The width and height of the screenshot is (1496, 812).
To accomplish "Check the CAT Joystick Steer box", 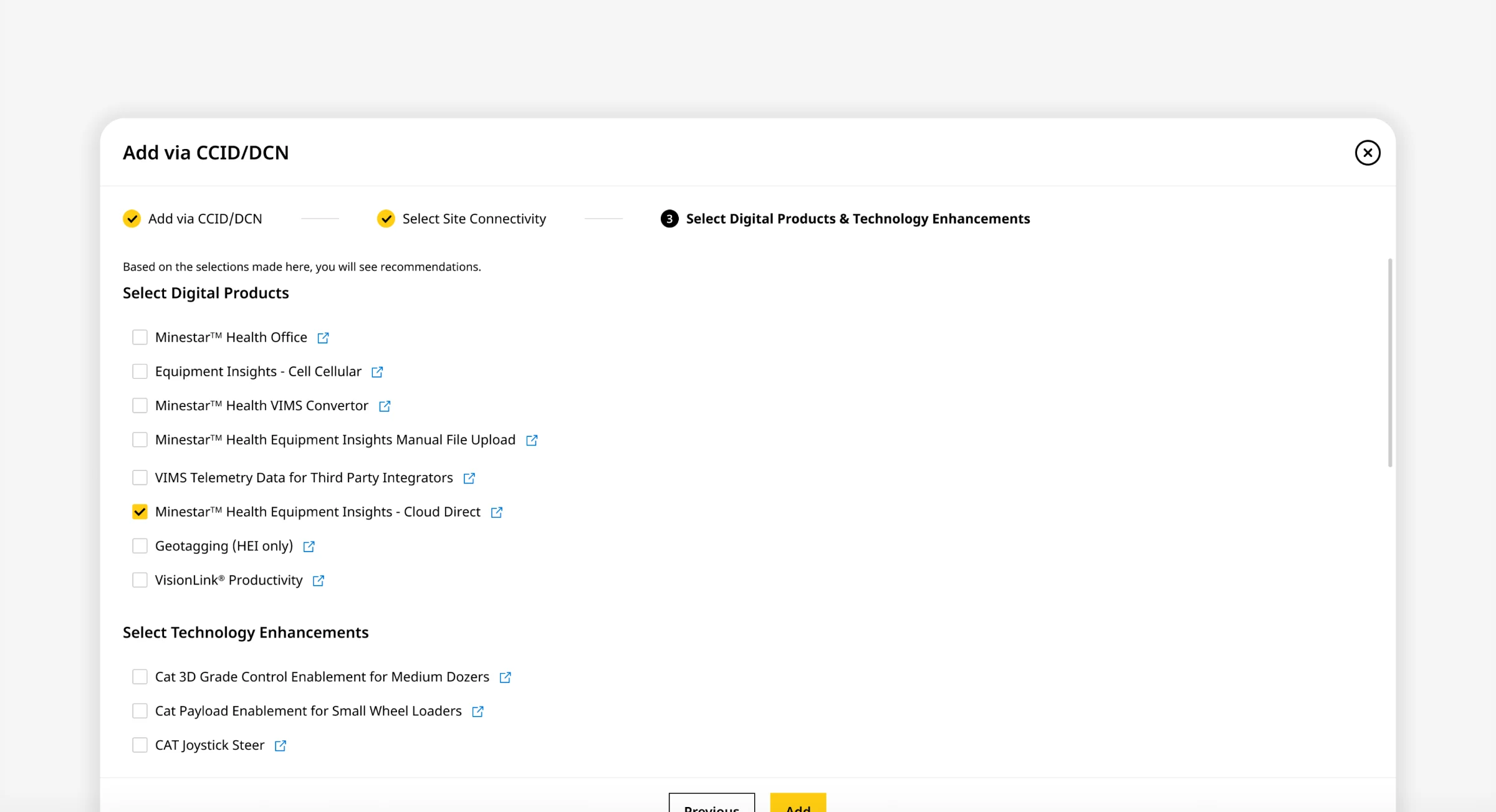I will pyautogui.click(x=140, y=745).
